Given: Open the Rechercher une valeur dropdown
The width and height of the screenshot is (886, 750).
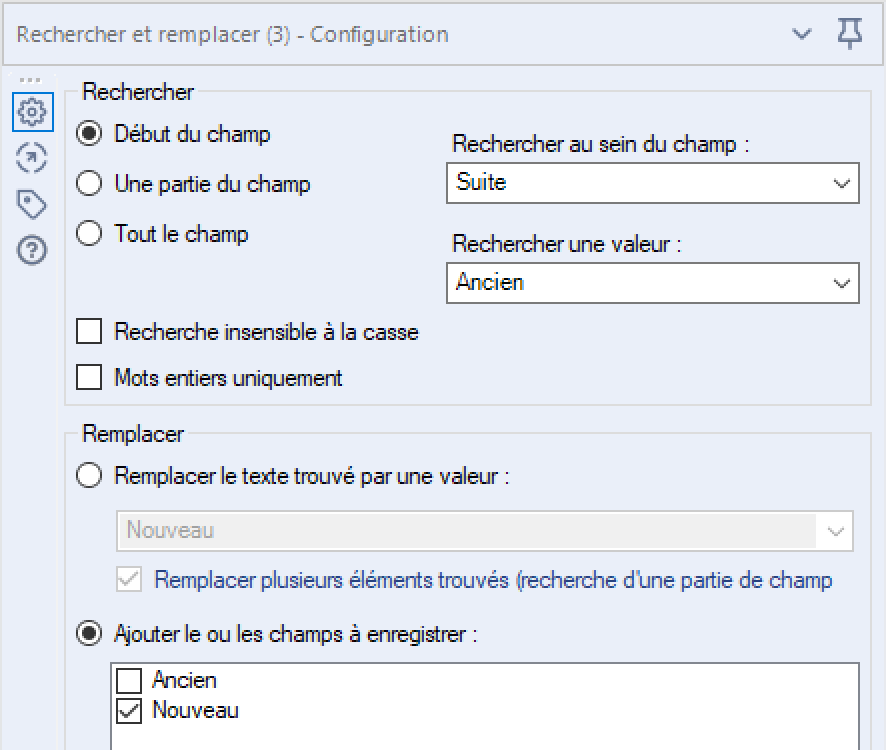Looking at the screenshot, I should pos(653,283).
